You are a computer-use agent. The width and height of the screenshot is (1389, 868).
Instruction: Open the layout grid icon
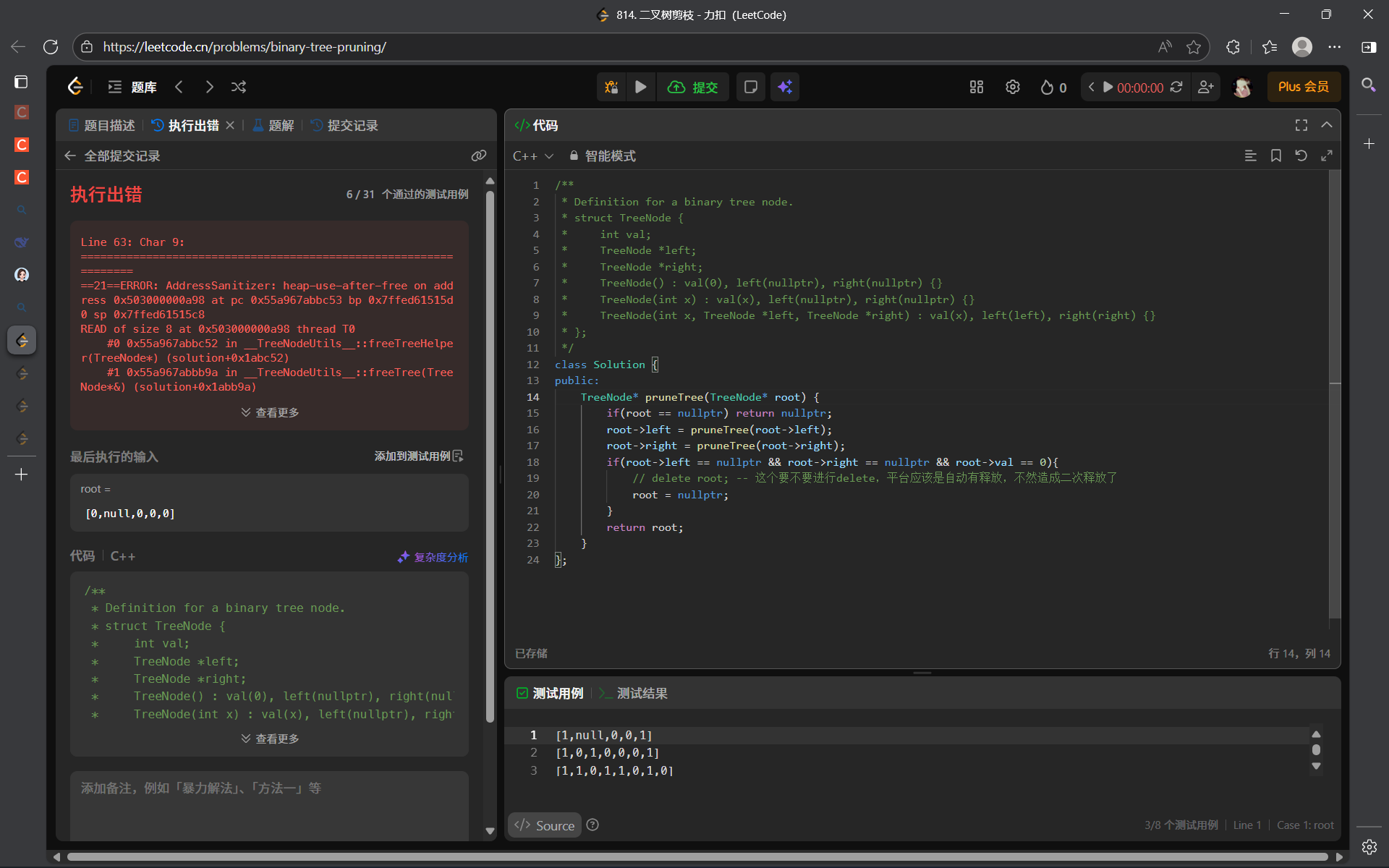pos(977,87)
